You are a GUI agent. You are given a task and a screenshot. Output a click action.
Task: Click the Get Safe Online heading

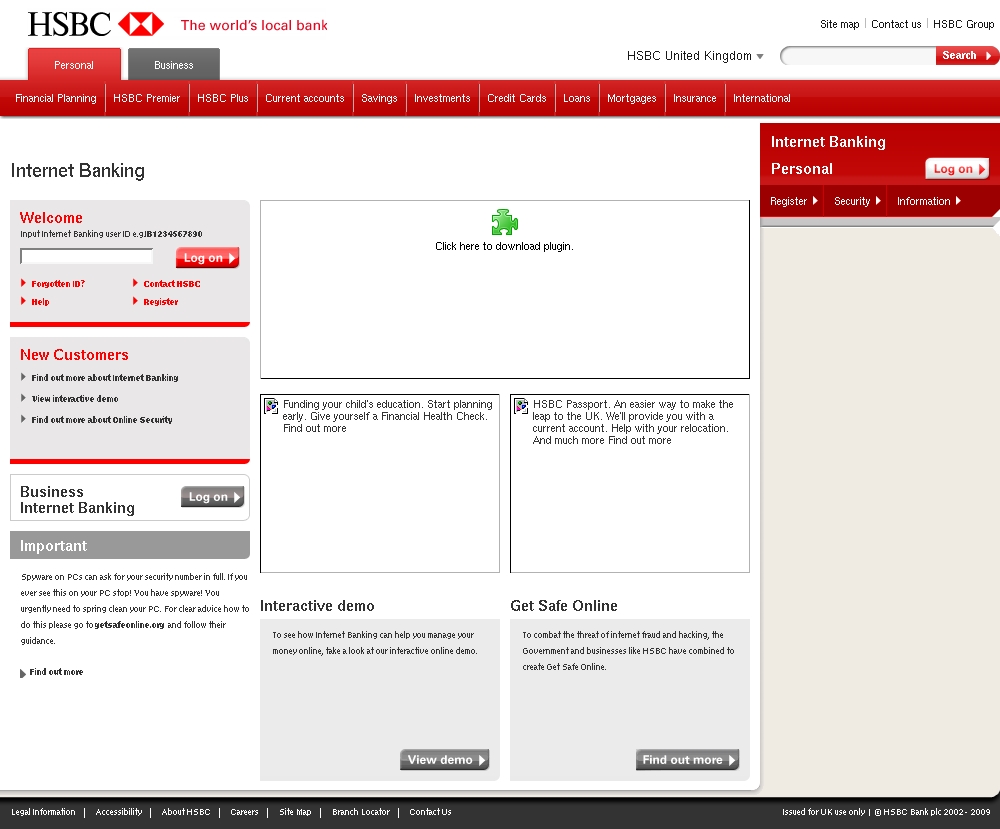(564, 606)
